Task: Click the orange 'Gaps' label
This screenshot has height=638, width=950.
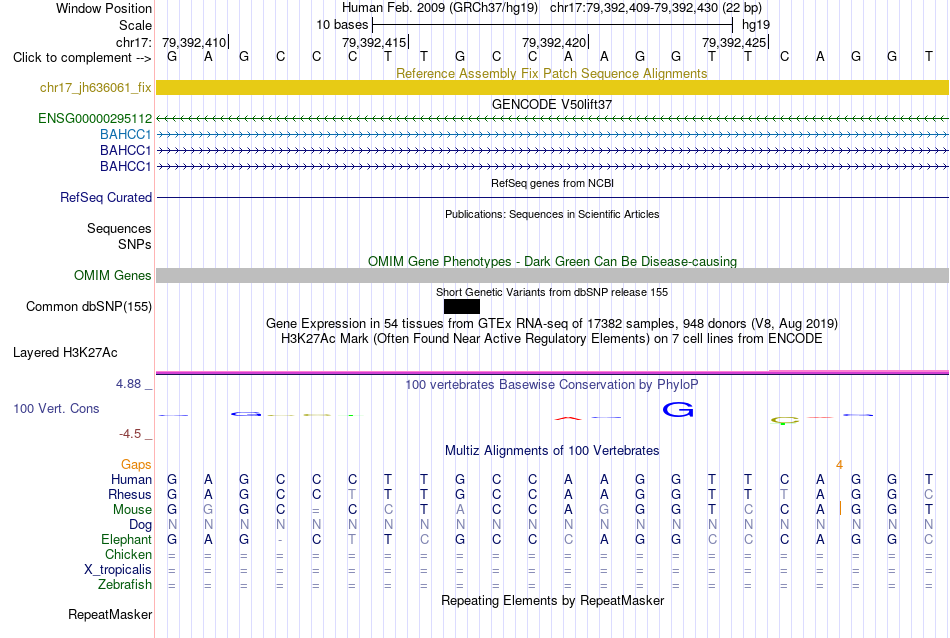Action: (x=136, y=465)
